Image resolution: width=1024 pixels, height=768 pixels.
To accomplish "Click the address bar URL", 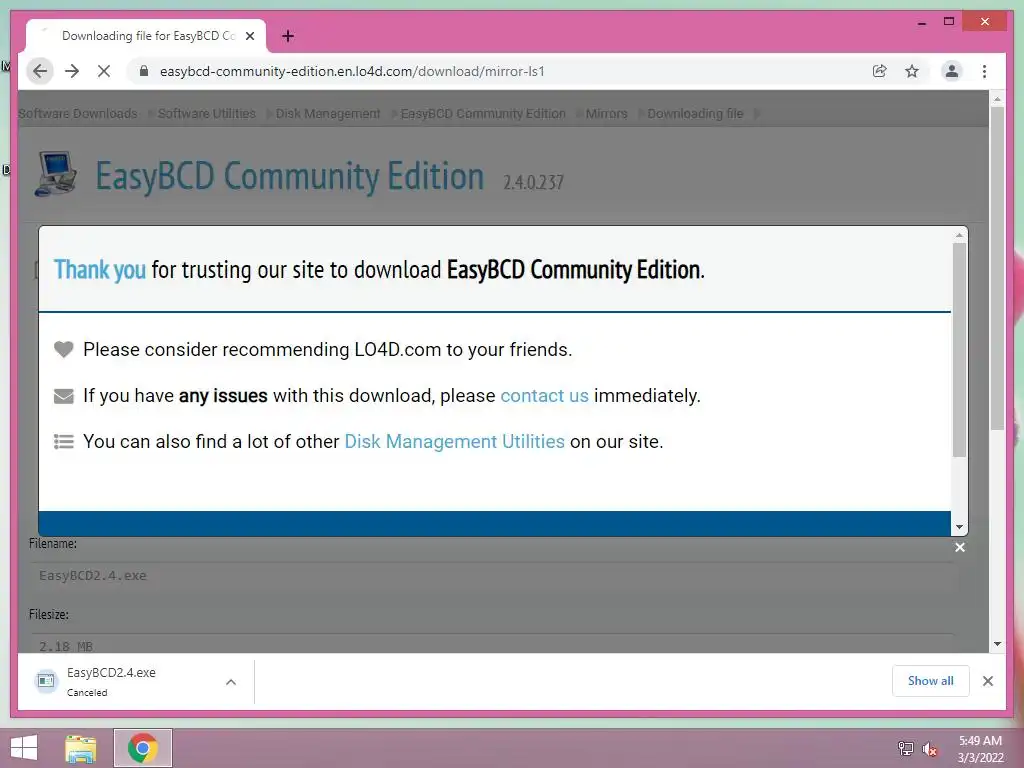I will (352, 71).
